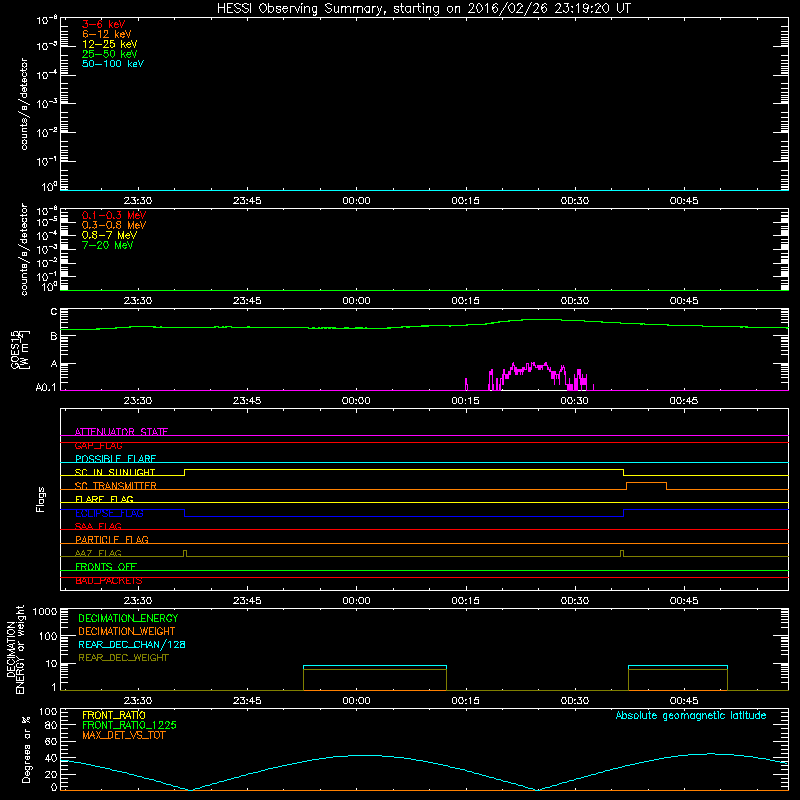Select the SC_TRANSMITTER flag label
Screen dimensions: 800x800
point(116,486)
